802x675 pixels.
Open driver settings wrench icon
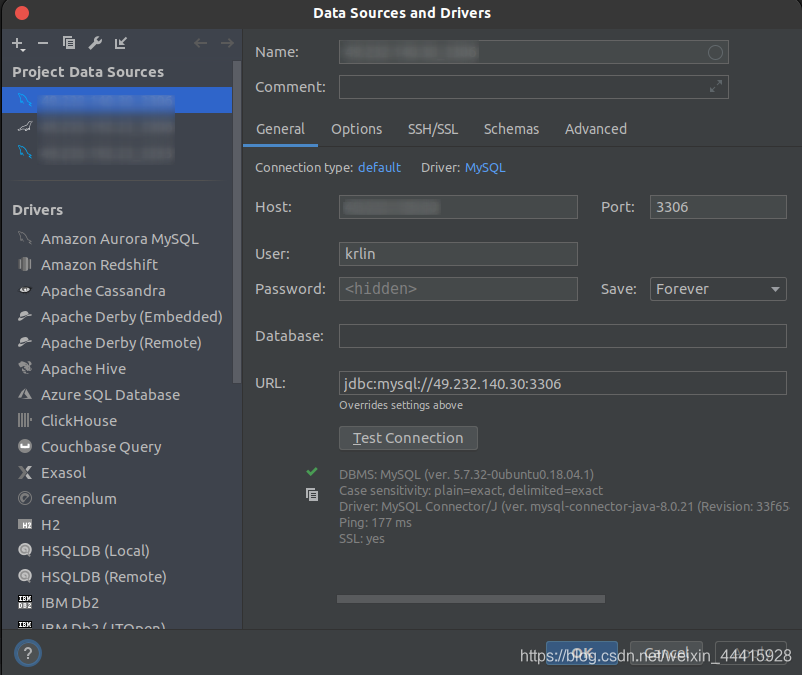point(95,43)
